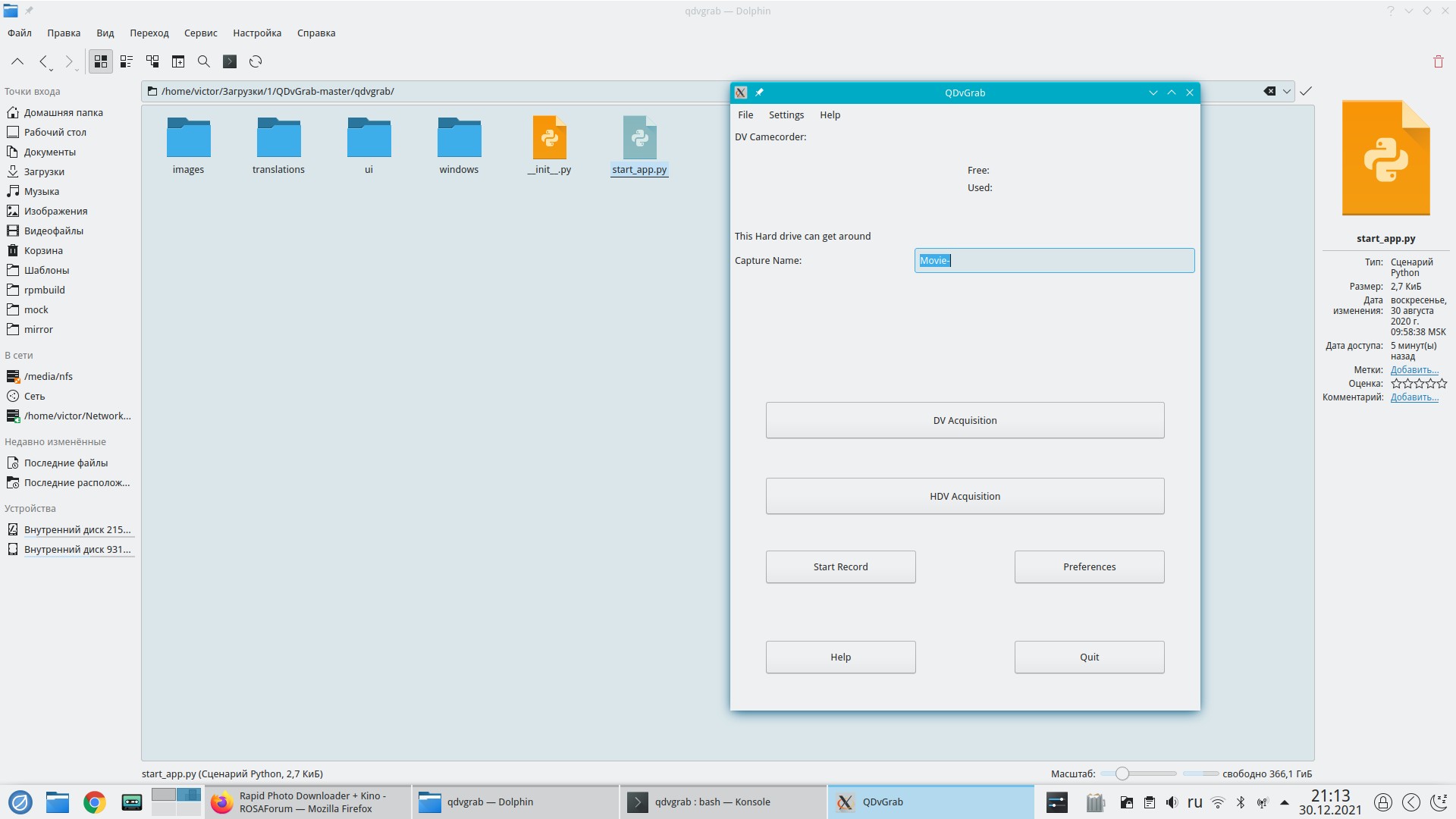Switch to compact view mode
The image size is (1456, 819).
127,61
